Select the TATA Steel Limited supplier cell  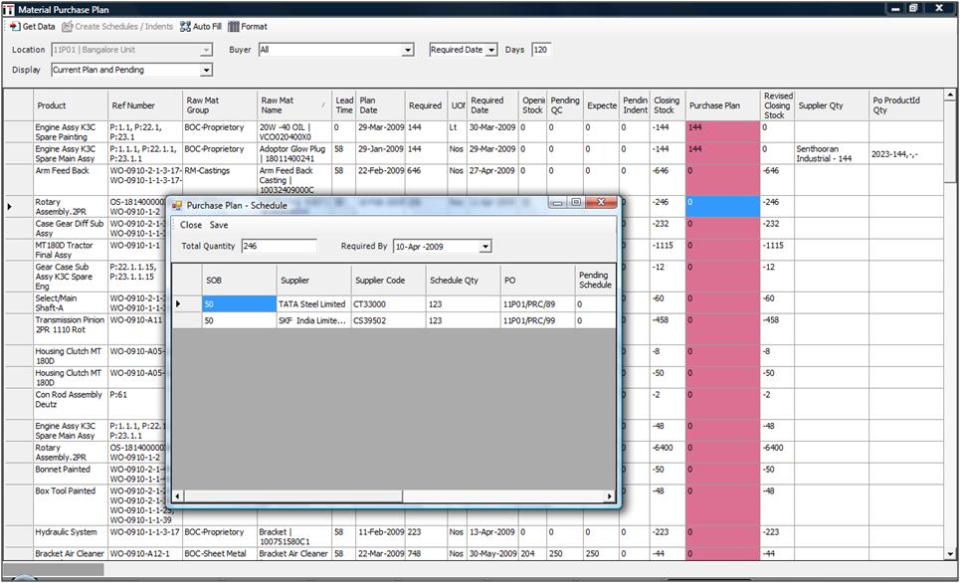pos(313,304)
